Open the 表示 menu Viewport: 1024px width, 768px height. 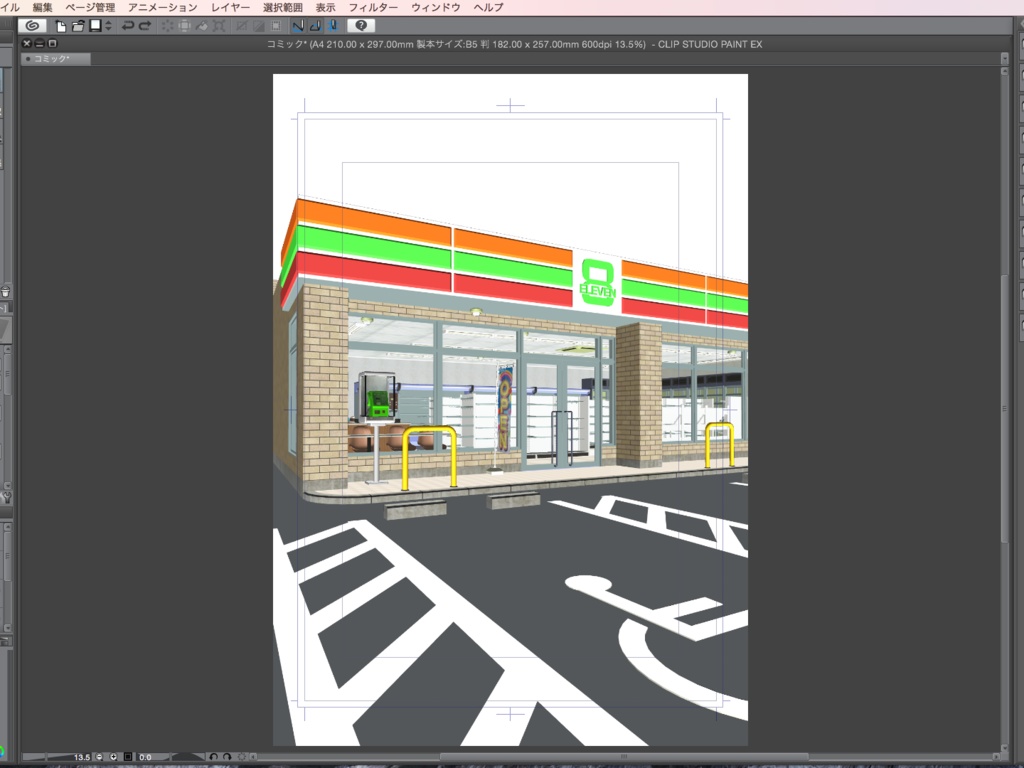tap(325, 7)
